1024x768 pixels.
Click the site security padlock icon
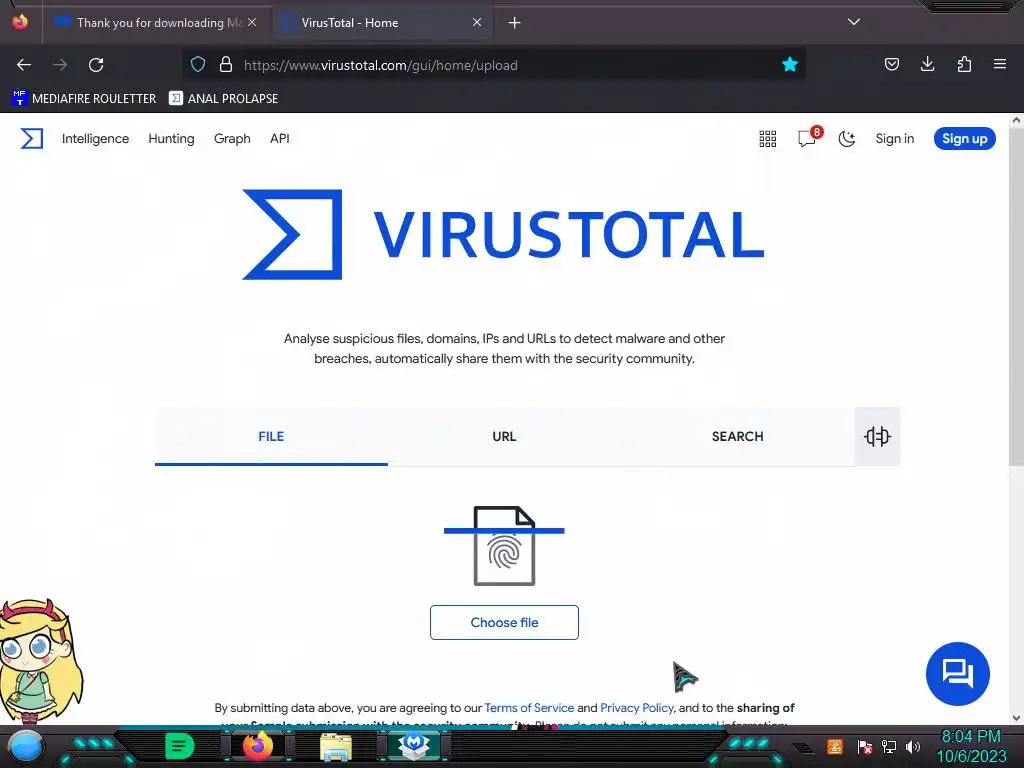click(226, 65)
